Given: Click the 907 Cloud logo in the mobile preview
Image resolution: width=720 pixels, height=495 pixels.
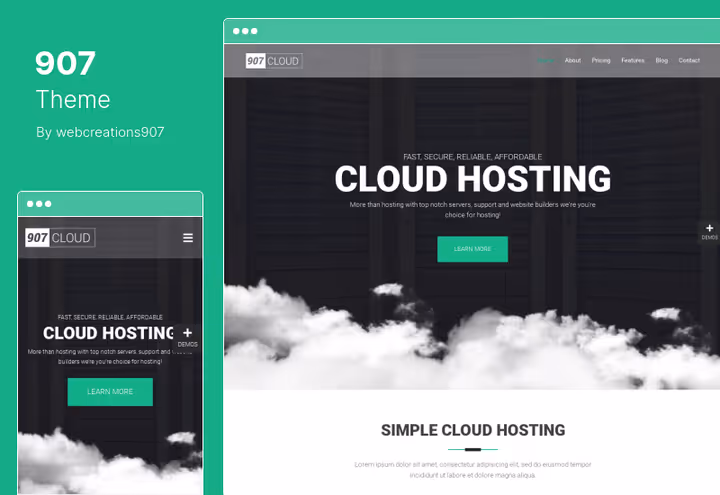Looking at the screenshot, I should point(60,238).
